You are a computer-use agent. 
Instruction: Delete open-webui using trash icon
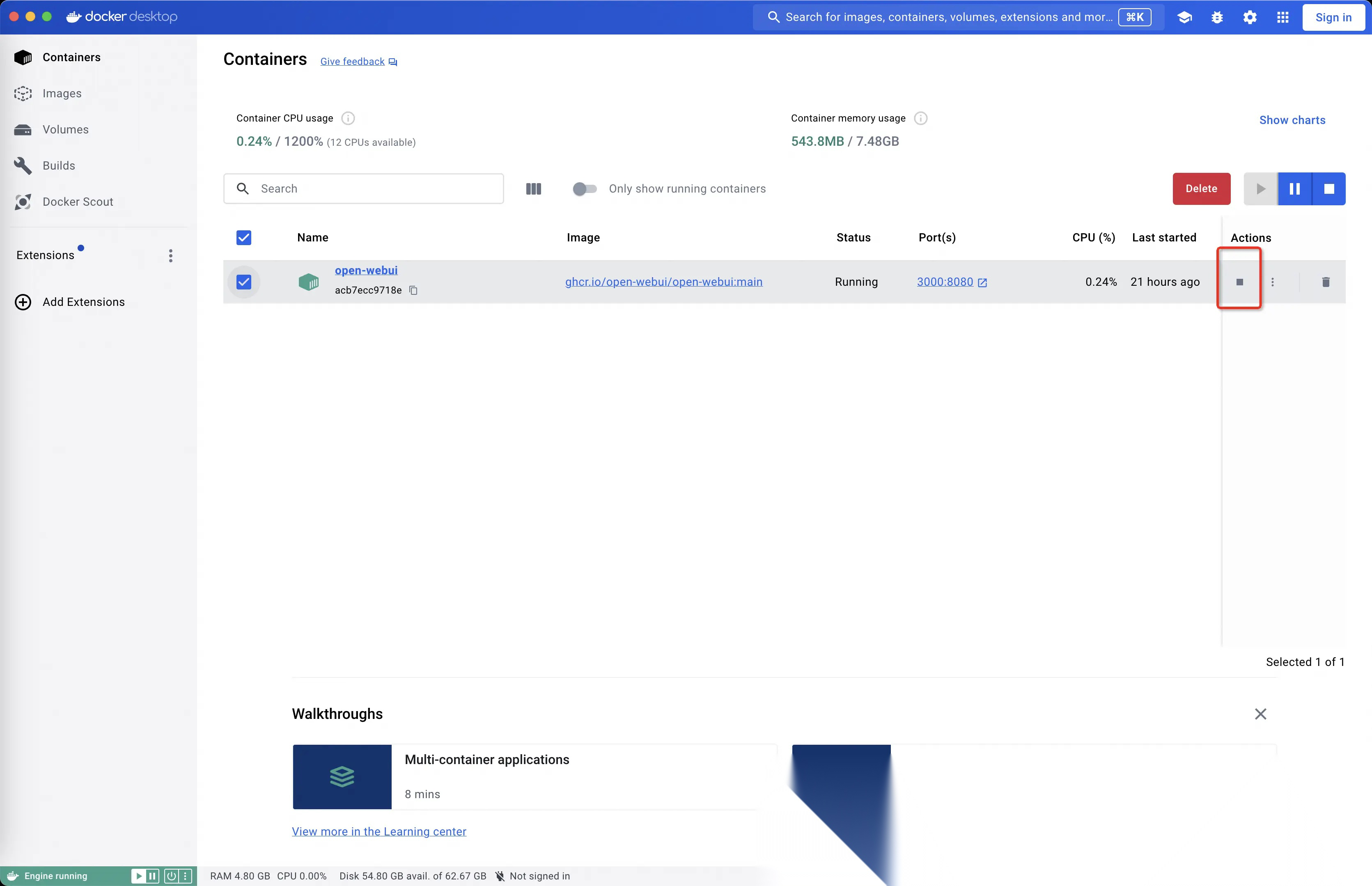click(1325, 282)
